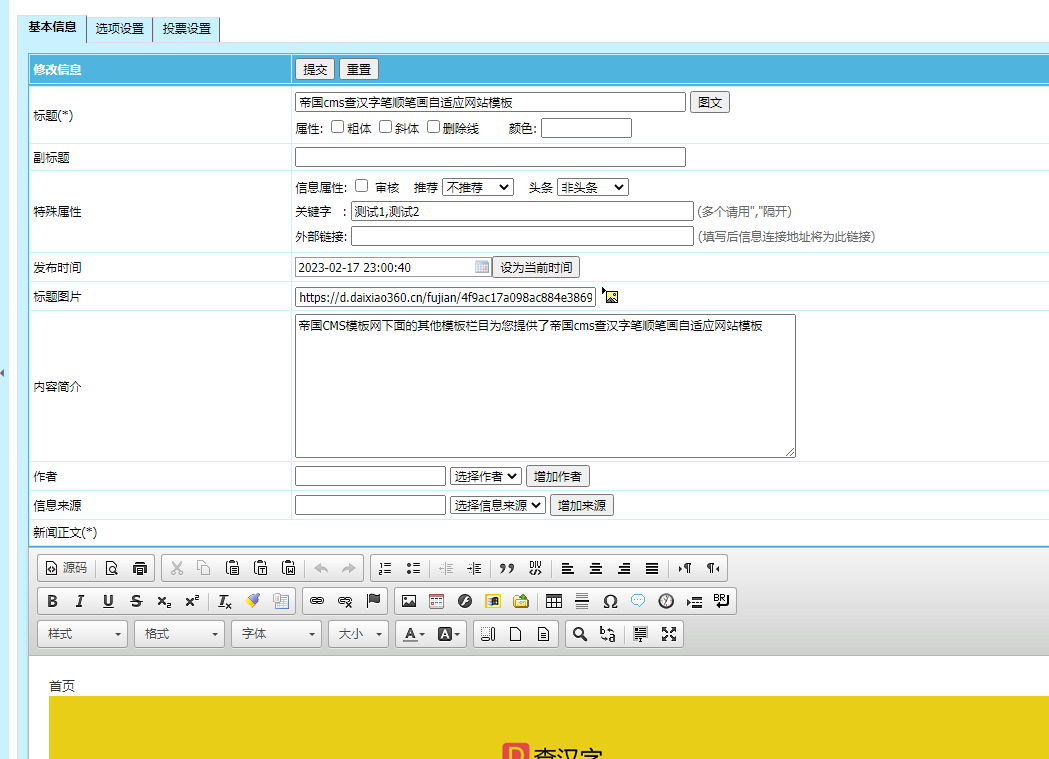This screenshot has height=759, width=1049.
Task: Open the 投票设置 tab
Action: [x=187, y=29]
